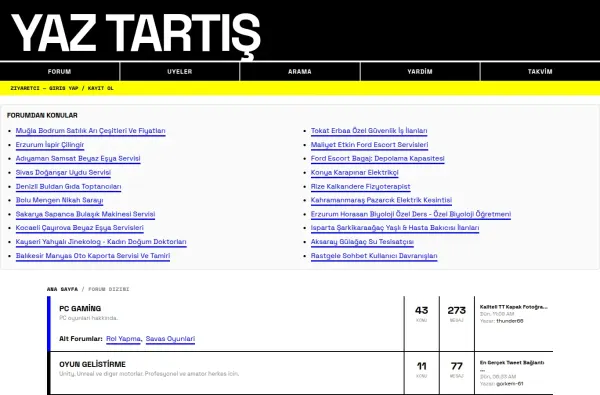Image resolution: width=600 pixels, height=395 pixels.
Task: View profile of user görkem-61
Action: (509, 384)
